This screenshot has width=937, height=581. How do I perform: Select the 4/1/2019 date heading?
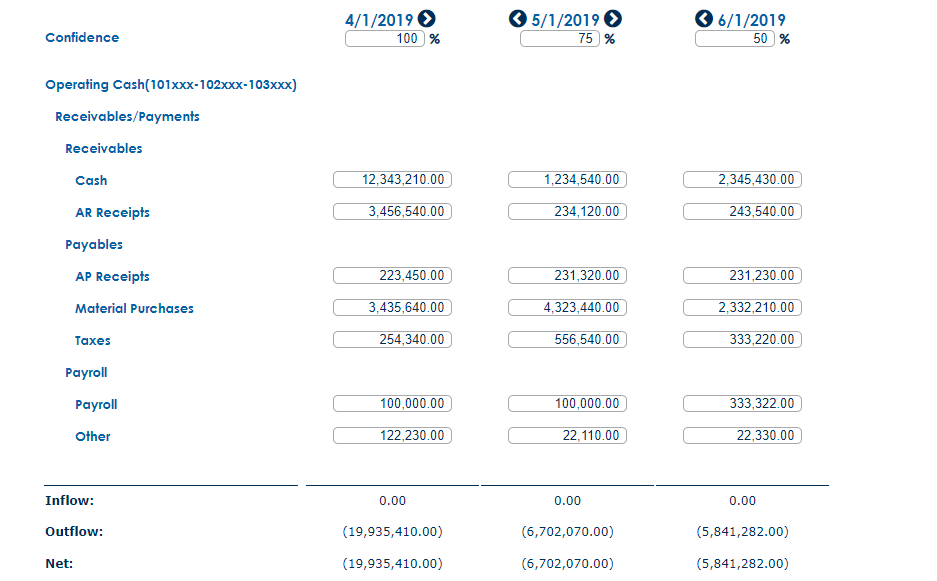coord(379,20)
